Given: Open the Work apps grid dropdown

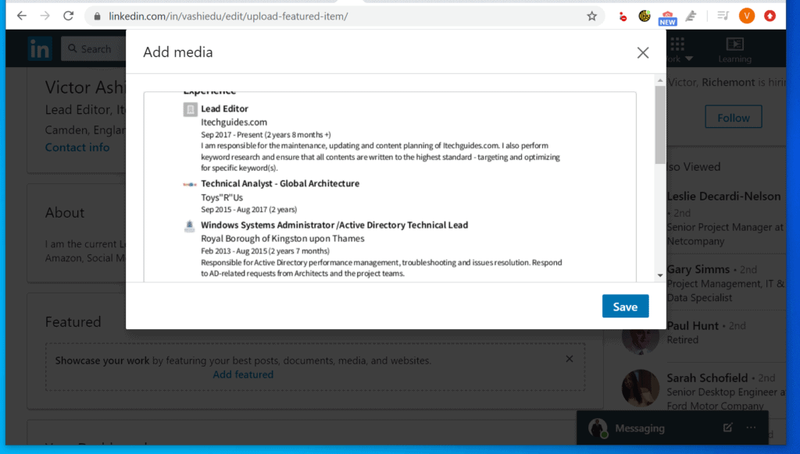Looking at the screenshot, I should tap(678, 49).
